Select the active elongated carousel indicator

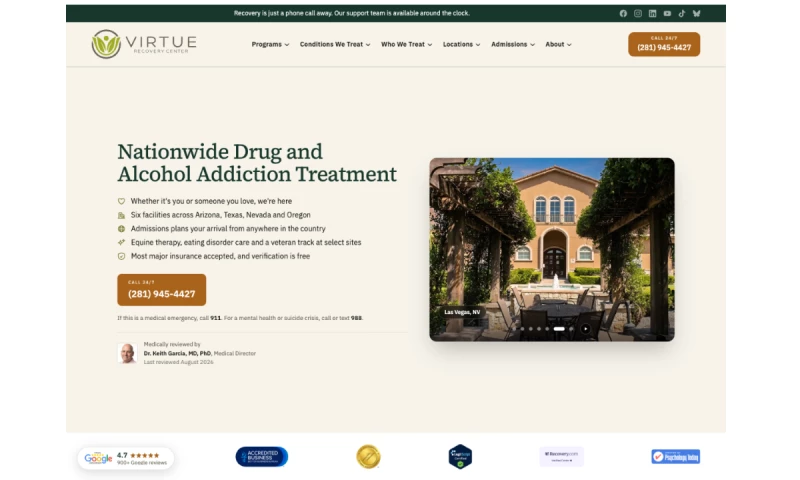pyautogui.click(x=559, y=329)
